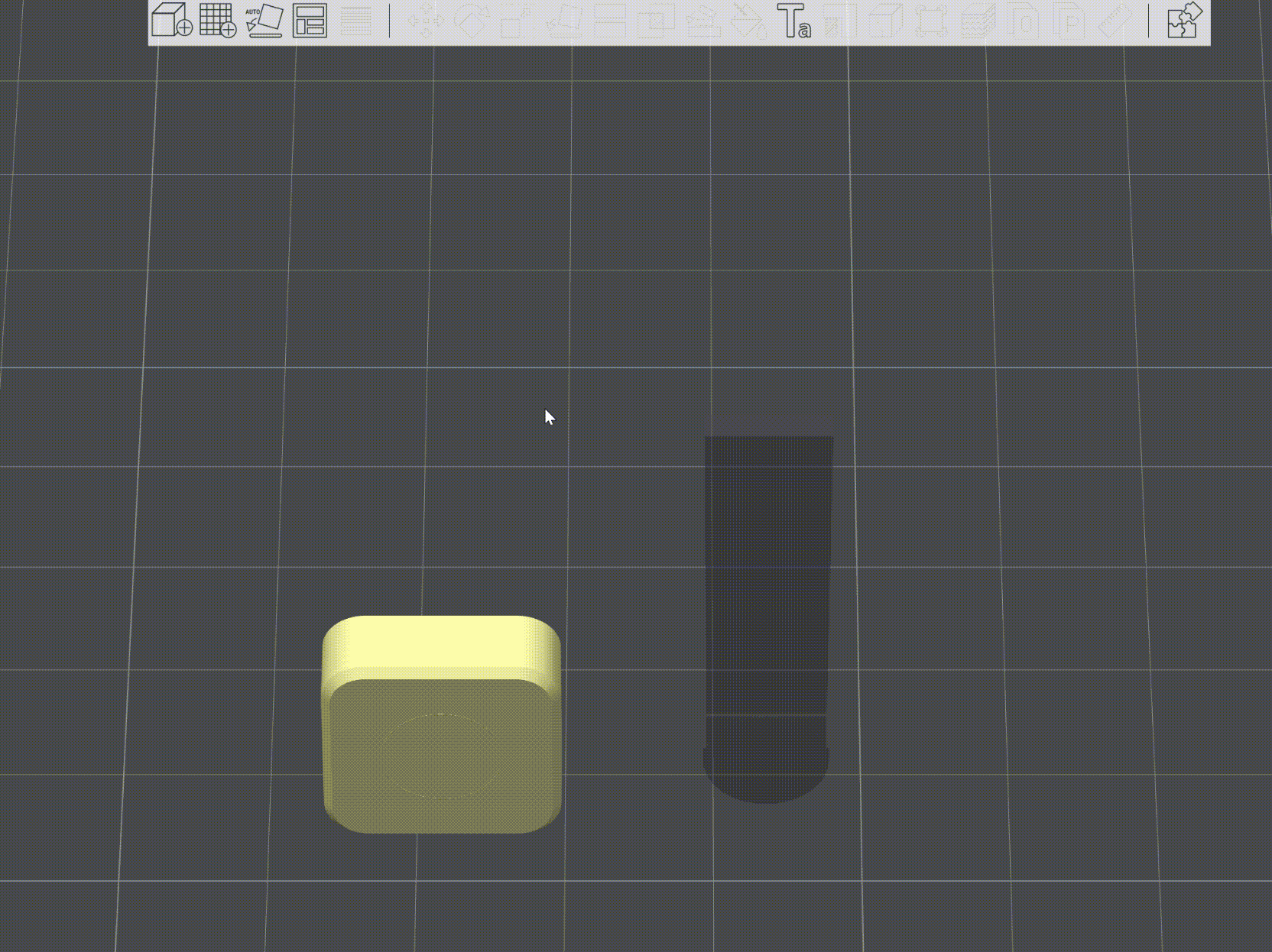Click the bounding-box corners toolbar icon
This screenshot has width=1272, height=952.
click(x=932, y=21)
